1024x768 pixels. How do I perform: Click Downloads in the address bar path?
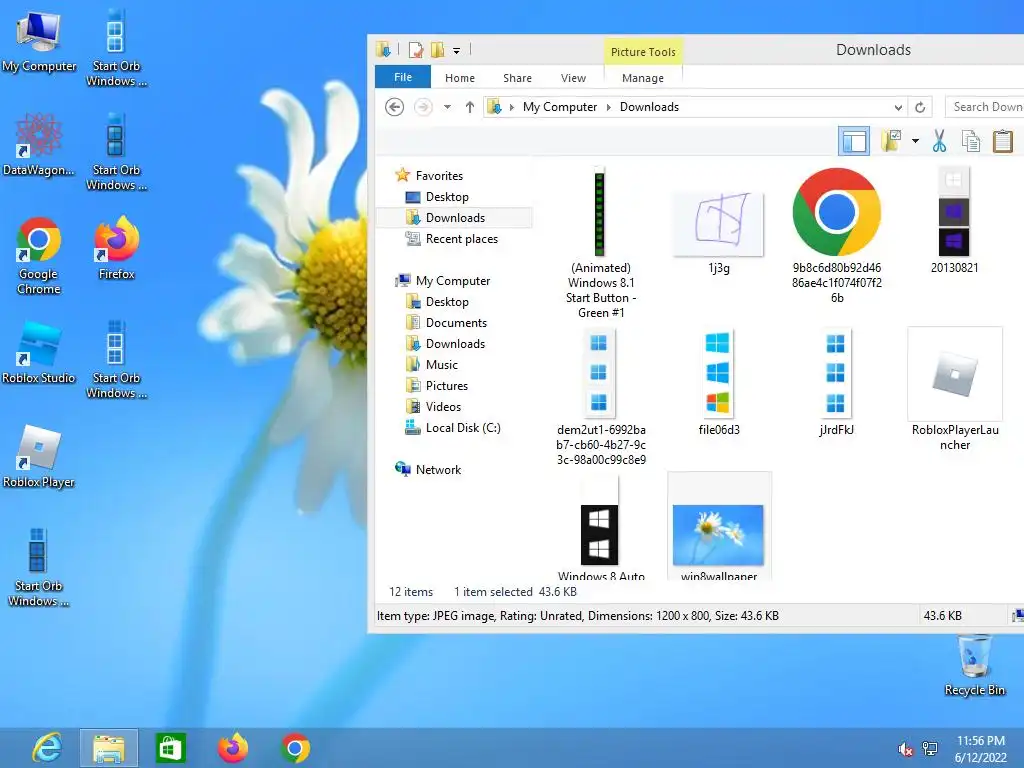(x=649, y=107)
